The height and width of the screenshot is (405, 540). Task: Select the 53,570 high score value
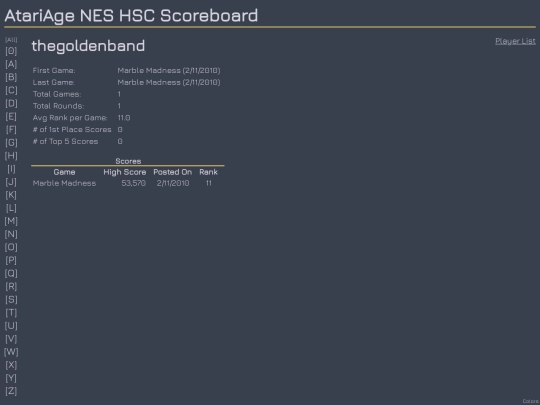click(x=134, y=183)
